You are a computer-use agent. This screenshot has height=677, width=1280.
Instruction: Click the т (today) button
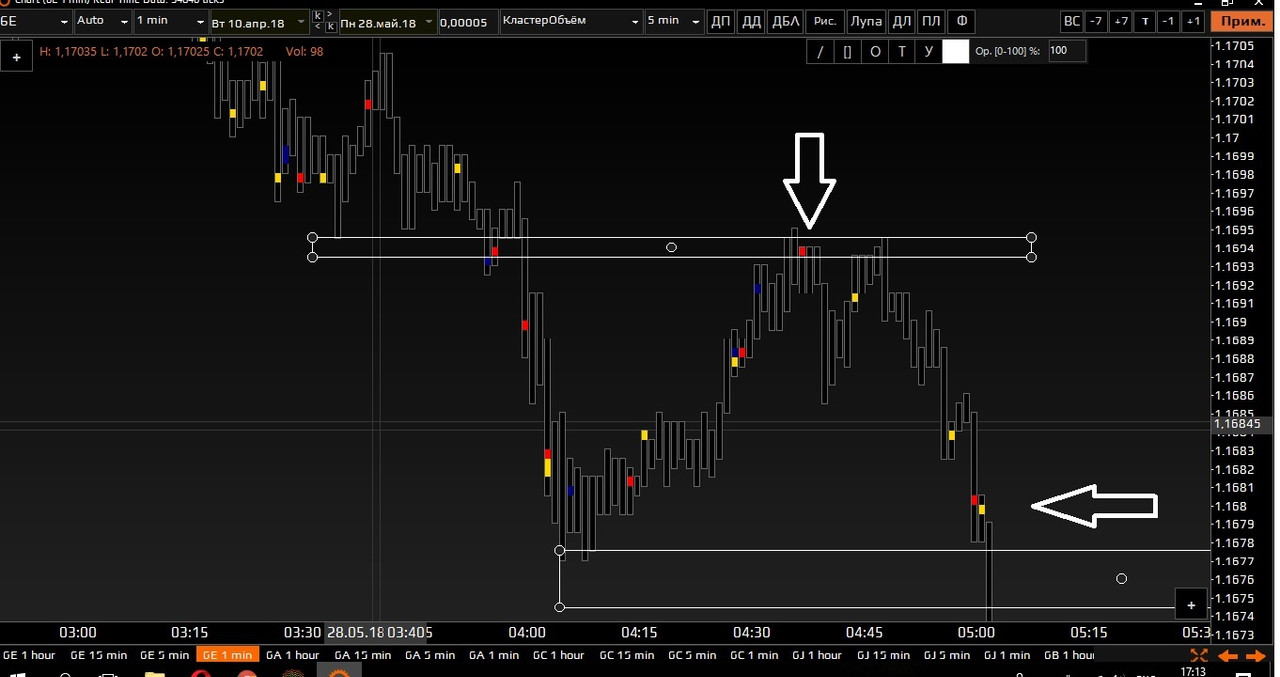point(1145,21)
